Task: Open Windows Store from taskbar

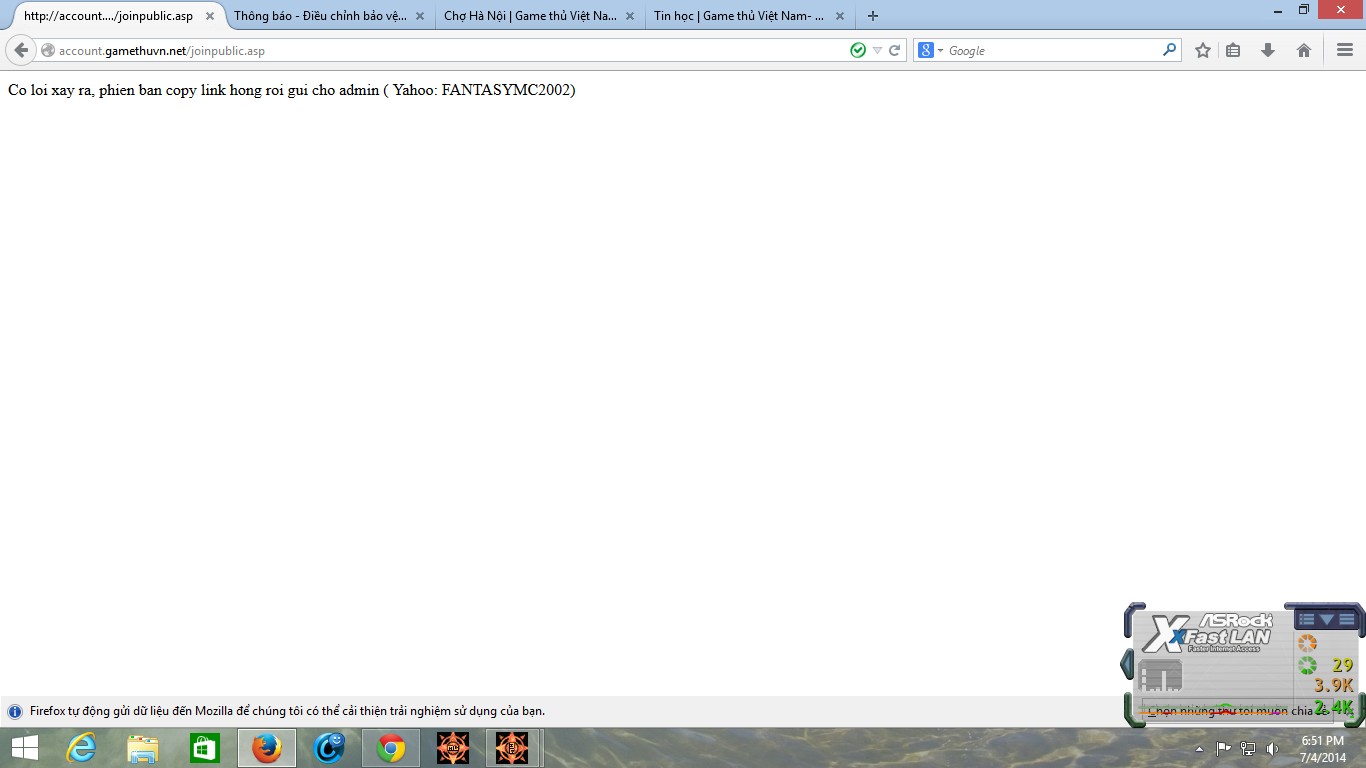Action: tap(205, 748)
